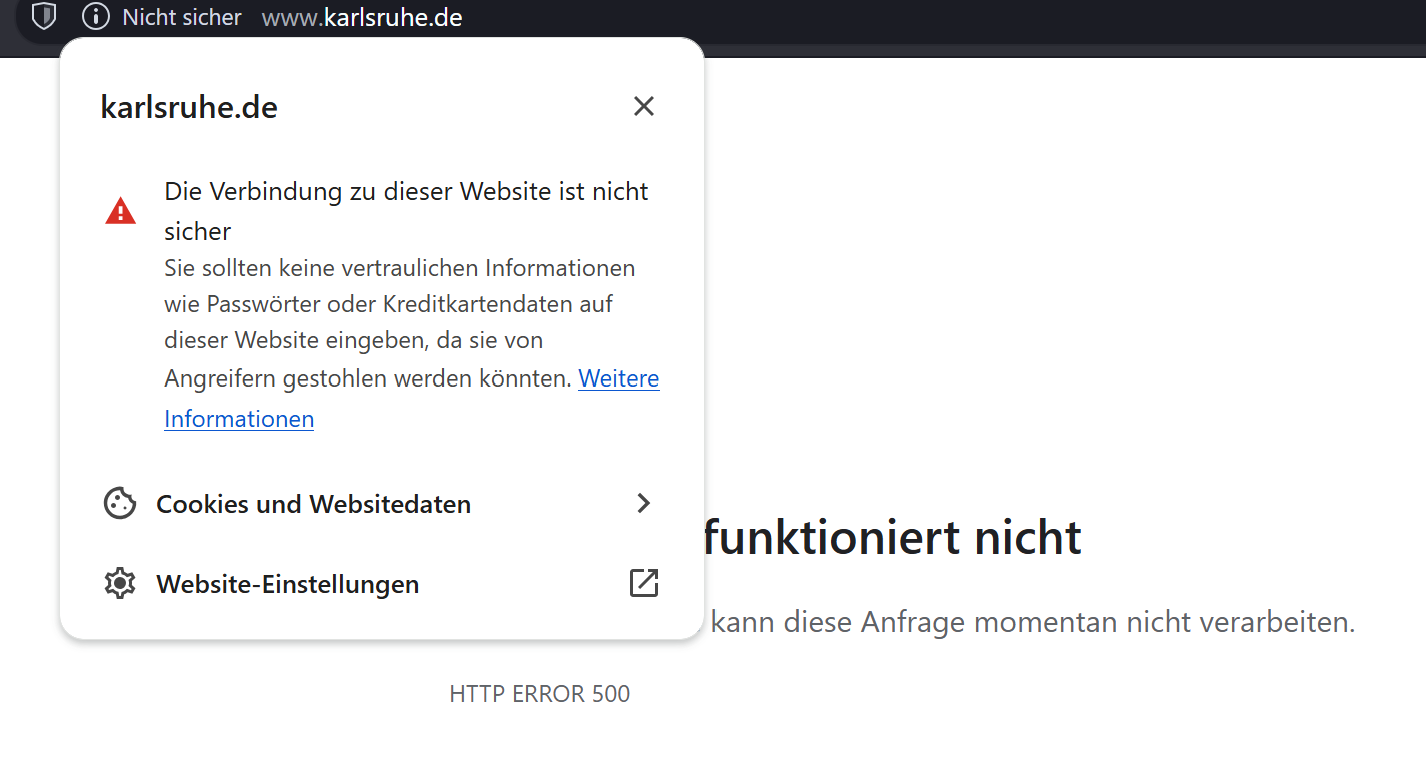Screen dimensions: 1426x764
Task: Click the karlsruhe.de popup title
Action: [x=189, y=107]
